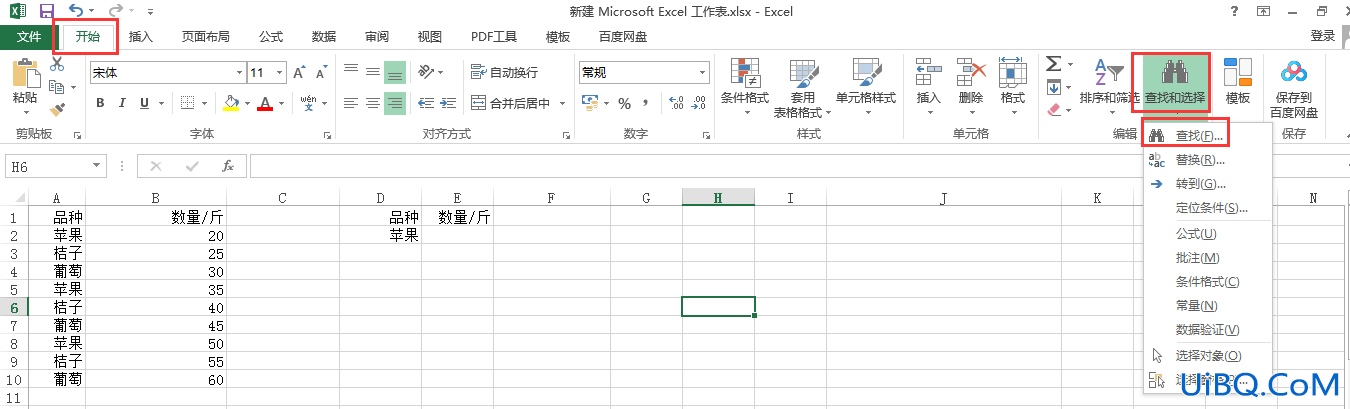Image resolution: width=1350 pixels, height=409 pixels.
Task: Increase indent in the cell
Action: [449, 103]
